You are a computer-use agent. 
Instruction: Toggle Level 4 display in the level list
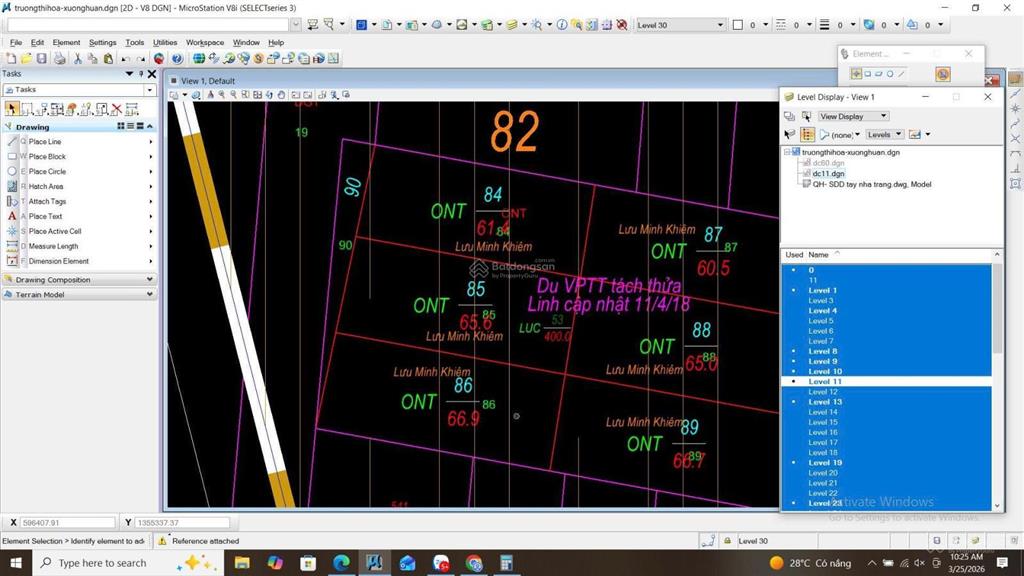[887, 311]
